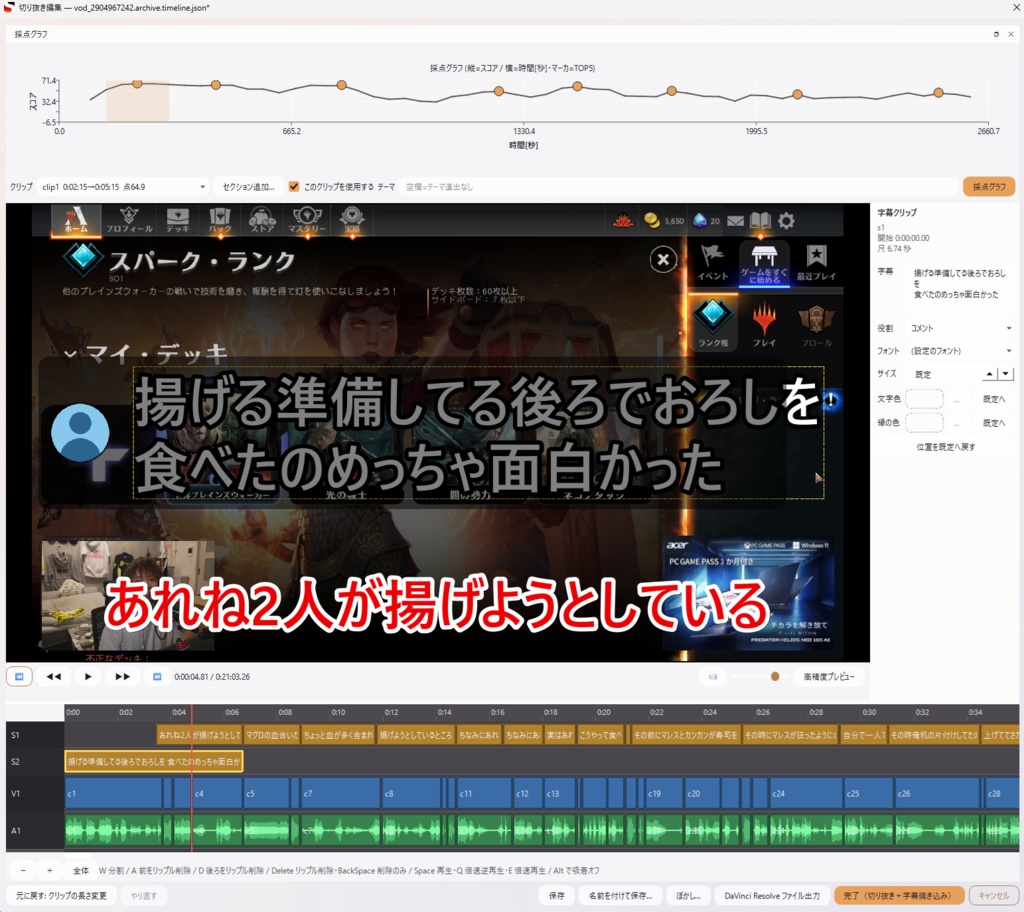Close the 採点グラフ panel

[1012, 34]
